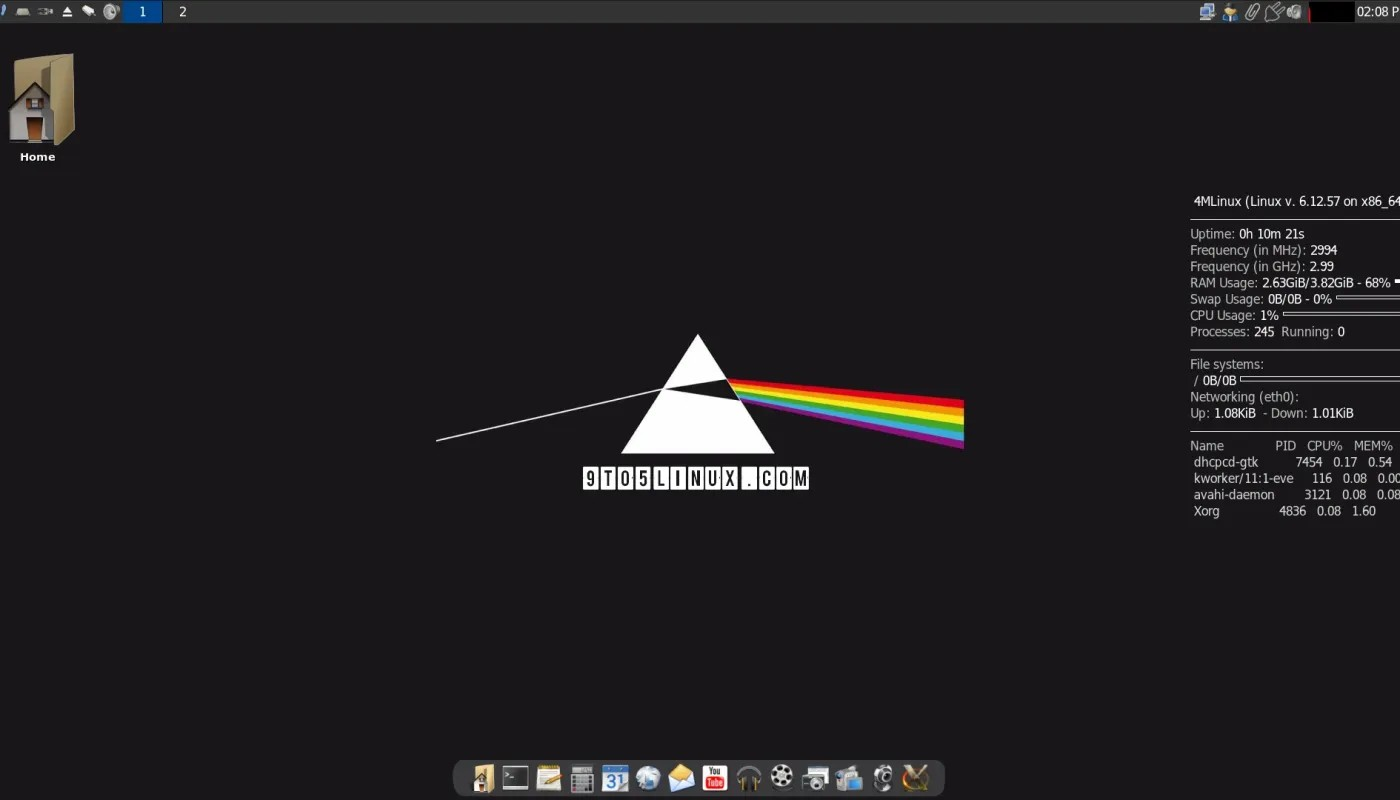Launch Wine from the rightmost dock icon
This screenshot has height=800, width=1400.
[x=915, y=777]
